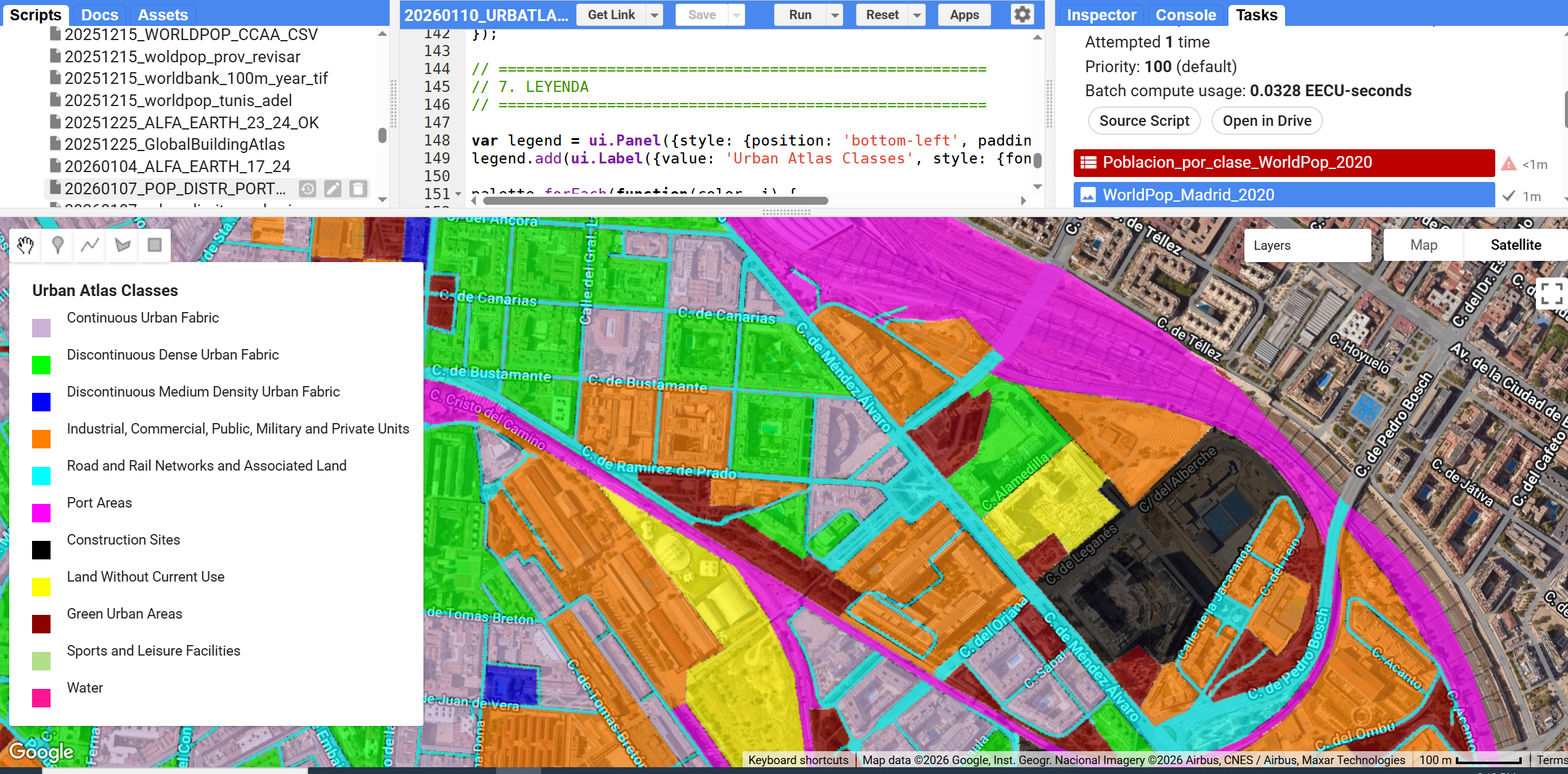
Task: Click revision history icon for 20260107_POP_DISTR_PORT
Action: pyautogui.click(x=308, y=189)
